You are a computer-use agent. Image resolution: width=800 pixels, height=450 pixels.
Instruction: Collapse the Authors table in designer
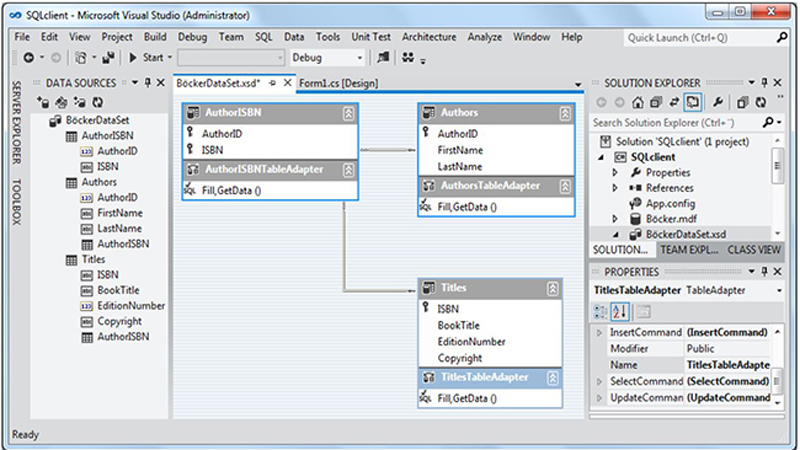point(565,113)
